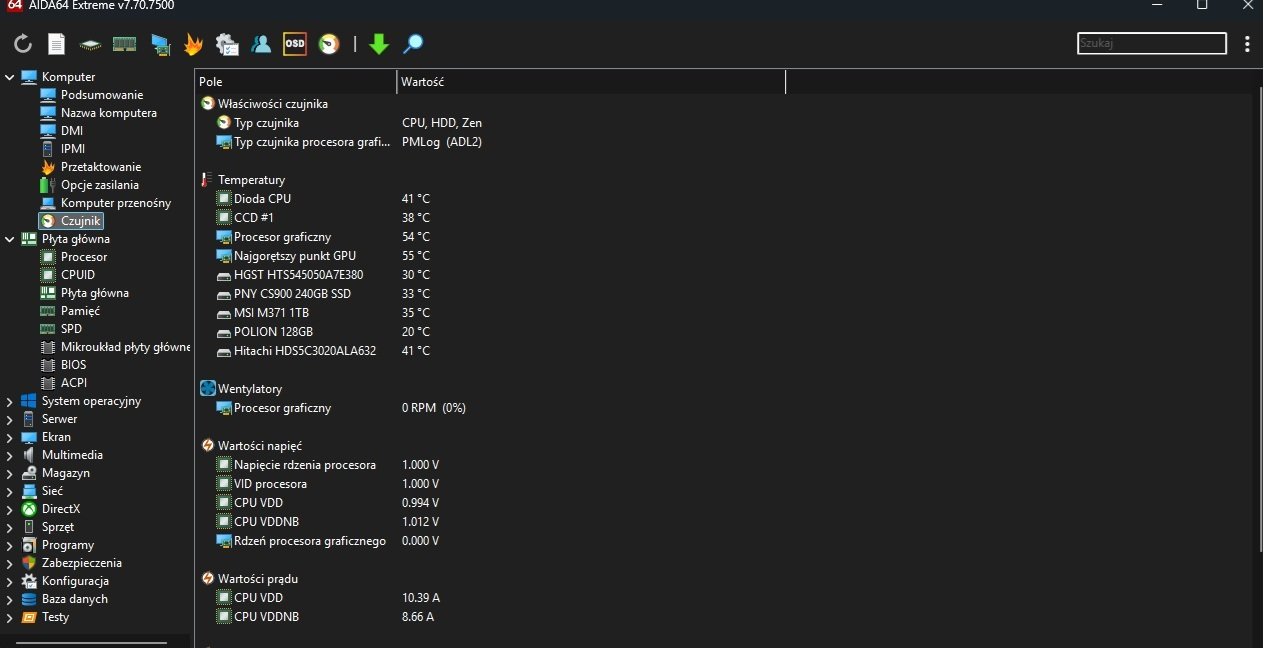Select Podsumowanie in the tree
This screenshot has width=1266, height=648.
coord(101,95)
